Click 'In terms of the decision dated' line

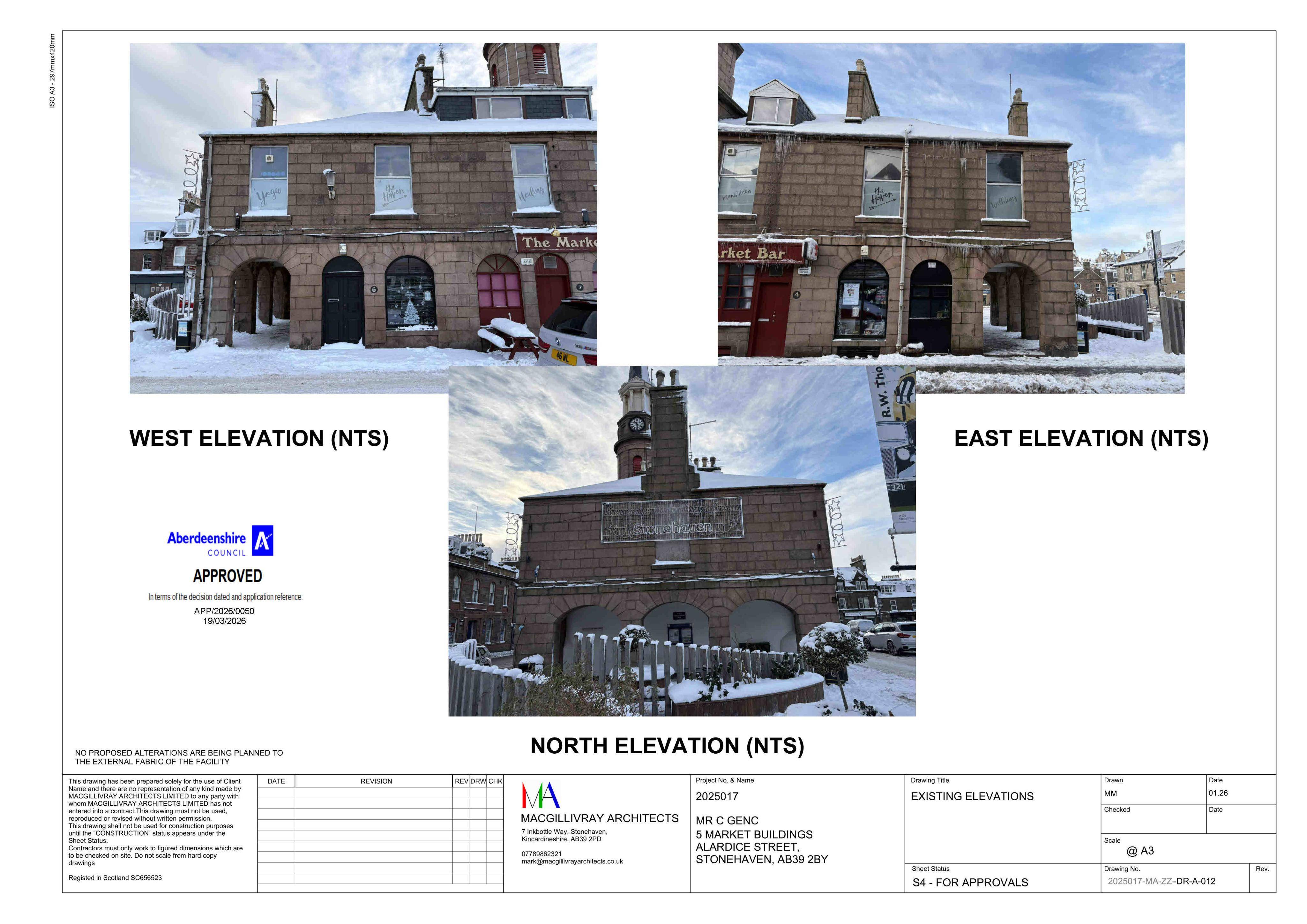coord(225,597)
